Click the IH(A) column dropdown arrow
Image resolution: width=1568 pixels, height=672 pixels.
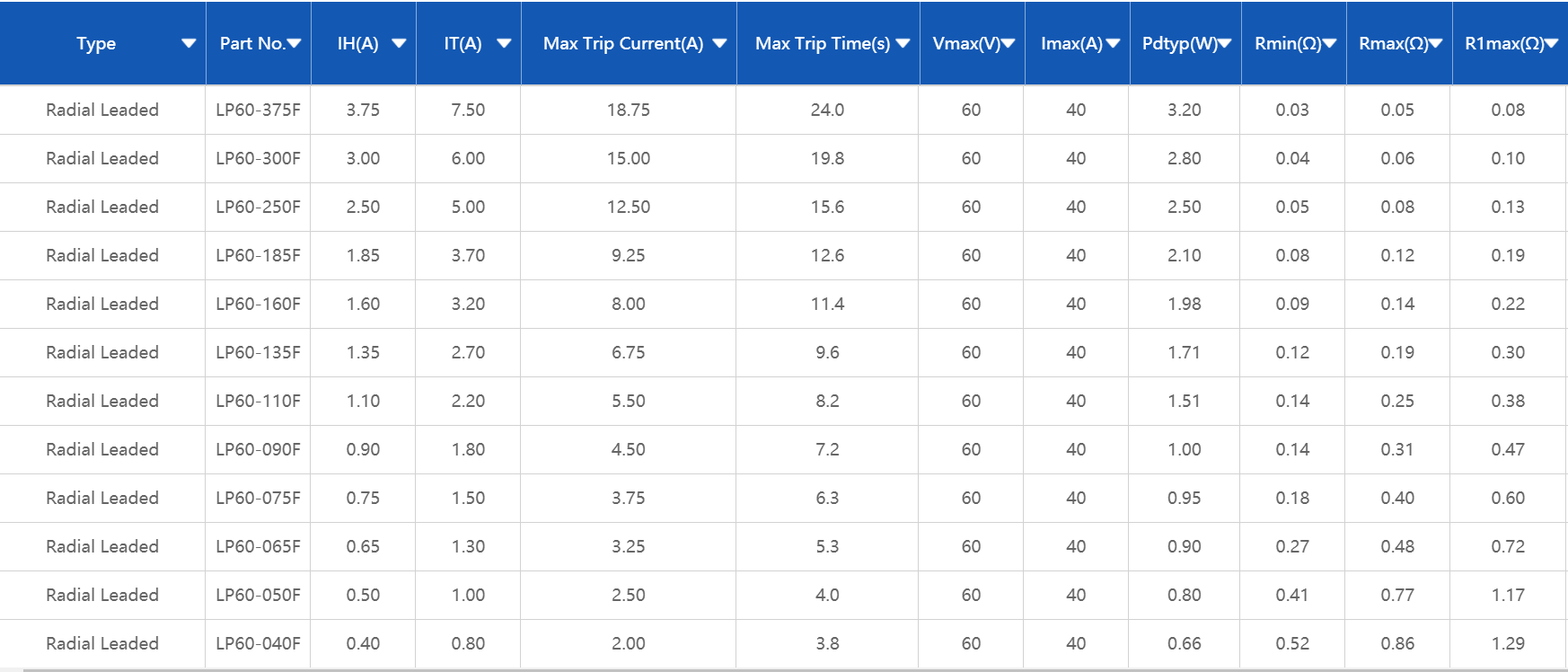(x=400, y=43)
